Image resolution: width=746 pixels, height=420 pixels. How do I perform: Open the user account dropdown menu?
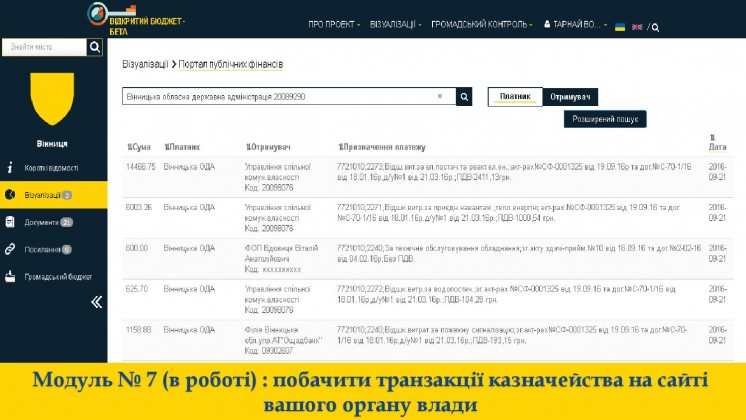coord(575,24)
